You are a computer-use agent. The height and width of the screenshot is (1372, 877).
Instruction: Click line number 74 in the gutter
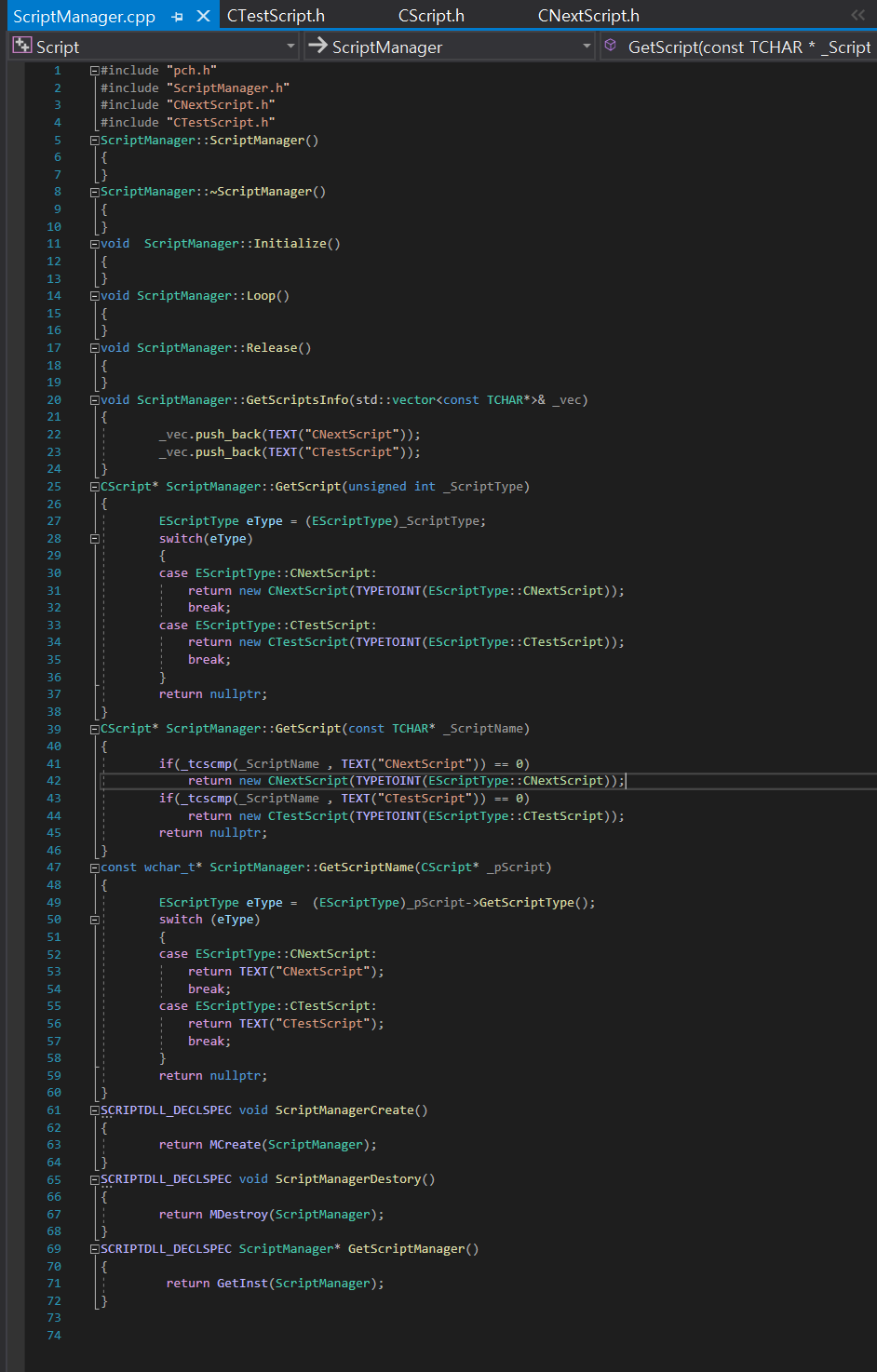(54, 1336)
